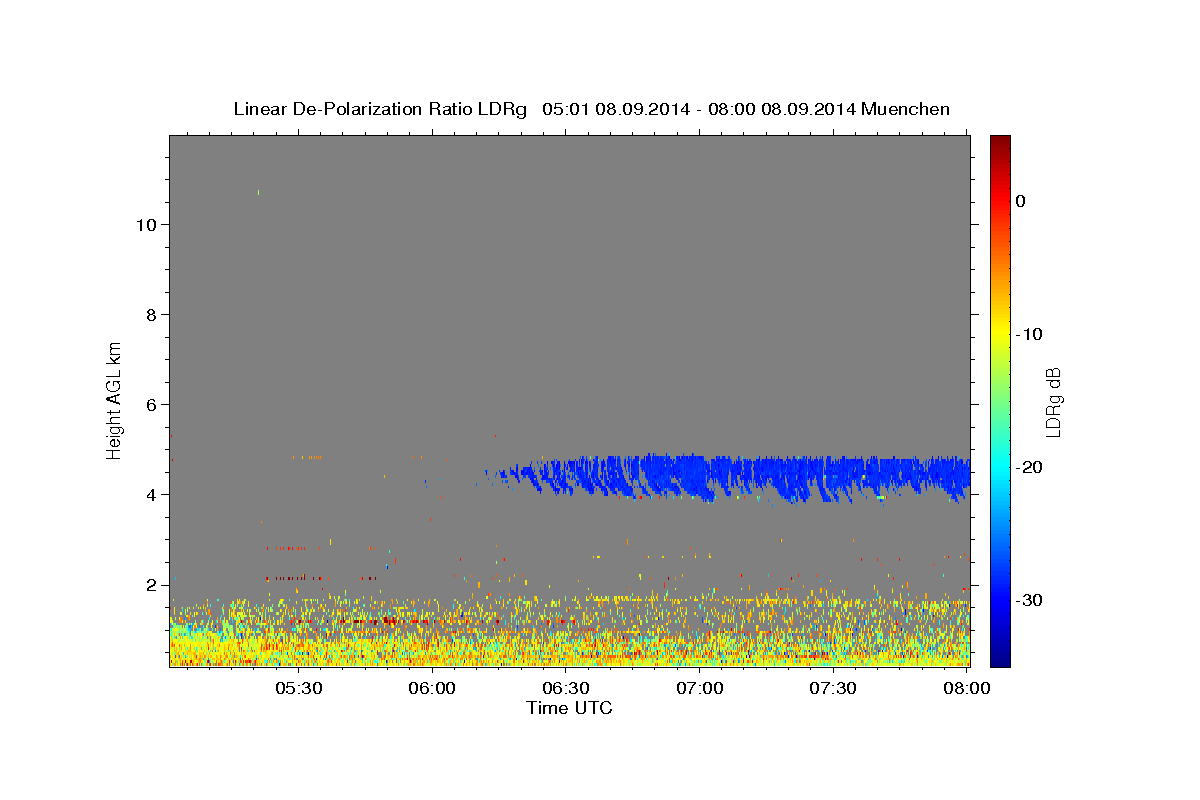This screenshot has width=1200, height=800.
Task: Click the 'Time UTC' x-axis label
Action: (x=569, y=708)
